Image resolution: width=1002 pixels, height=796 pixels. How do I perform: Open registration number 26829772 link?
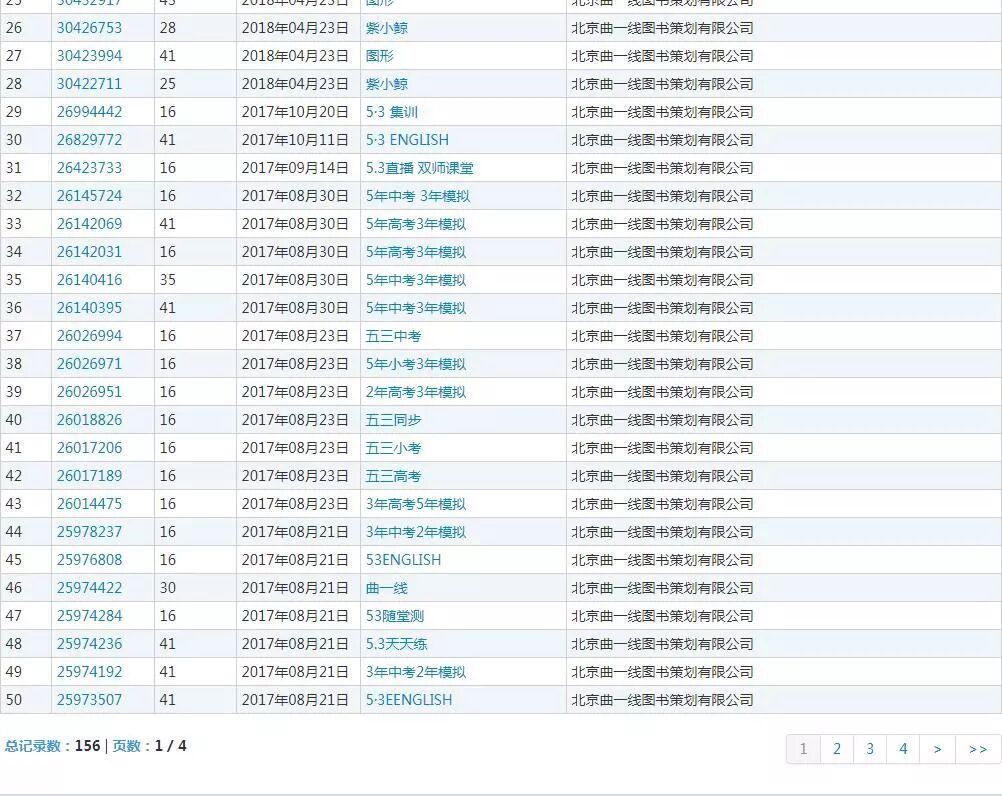pyautogui.click(x=89, y=140)
